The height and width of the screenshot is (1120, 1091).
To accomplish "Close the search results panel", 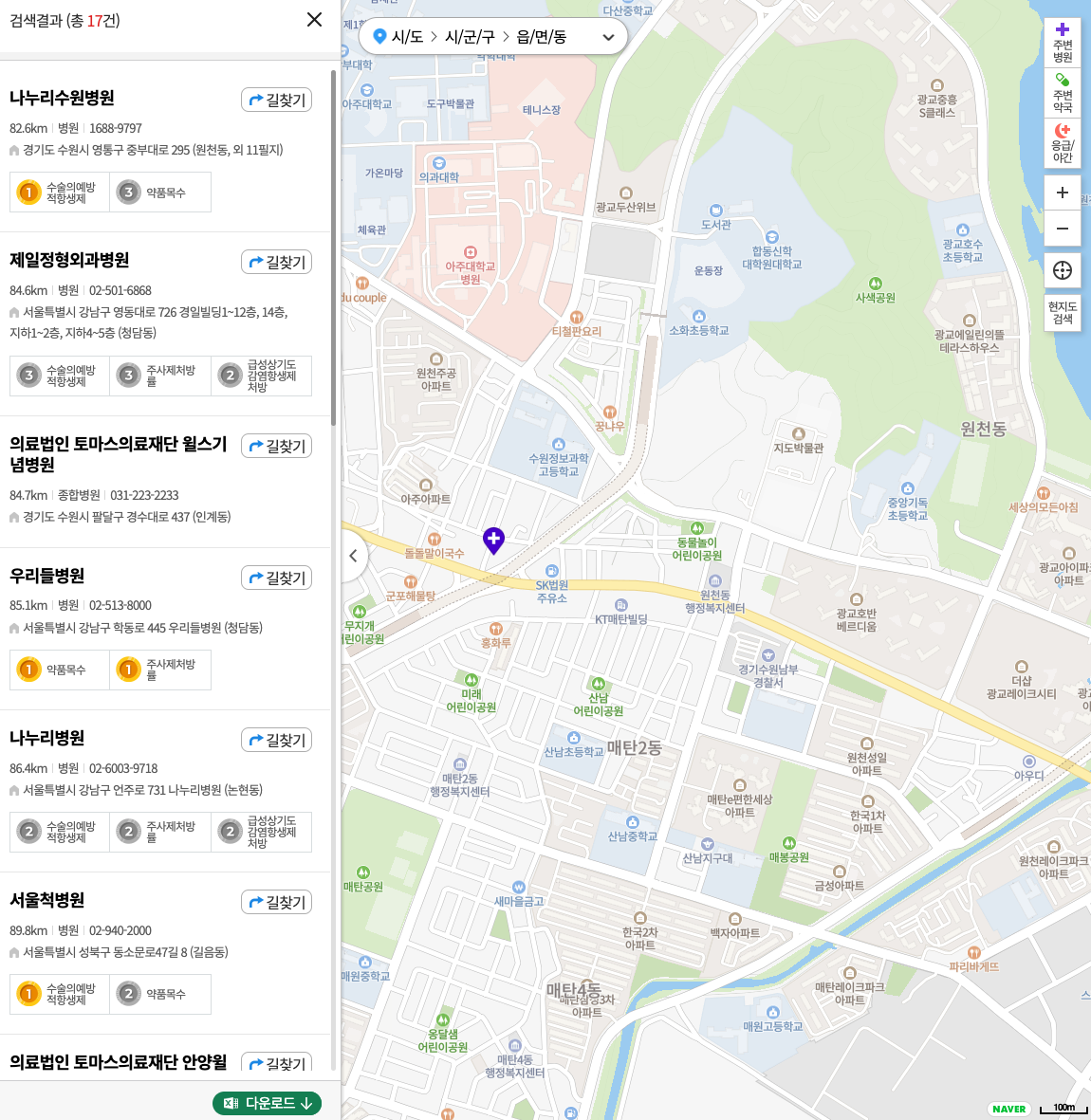I will [x=314, y=20].
